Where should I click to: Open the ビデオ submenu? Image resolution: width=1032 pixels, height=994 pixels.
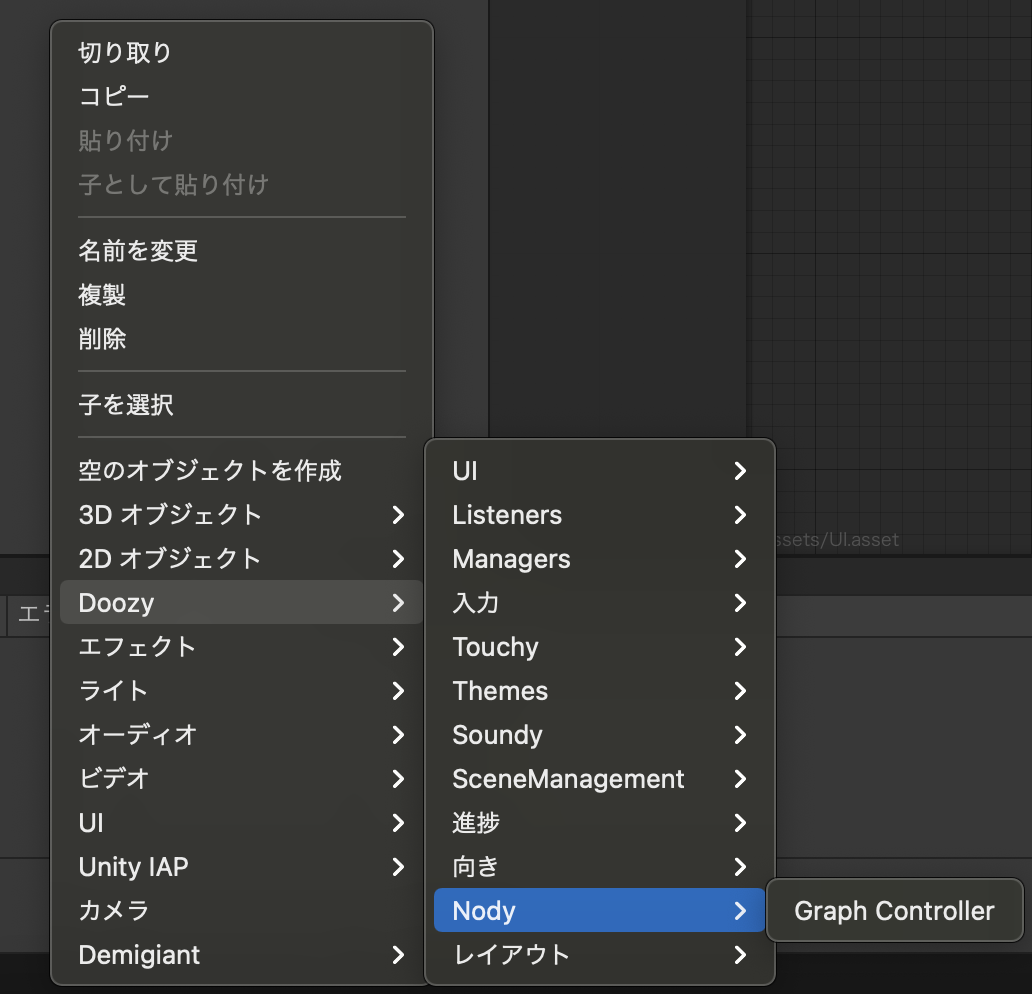tap(242, 779)
